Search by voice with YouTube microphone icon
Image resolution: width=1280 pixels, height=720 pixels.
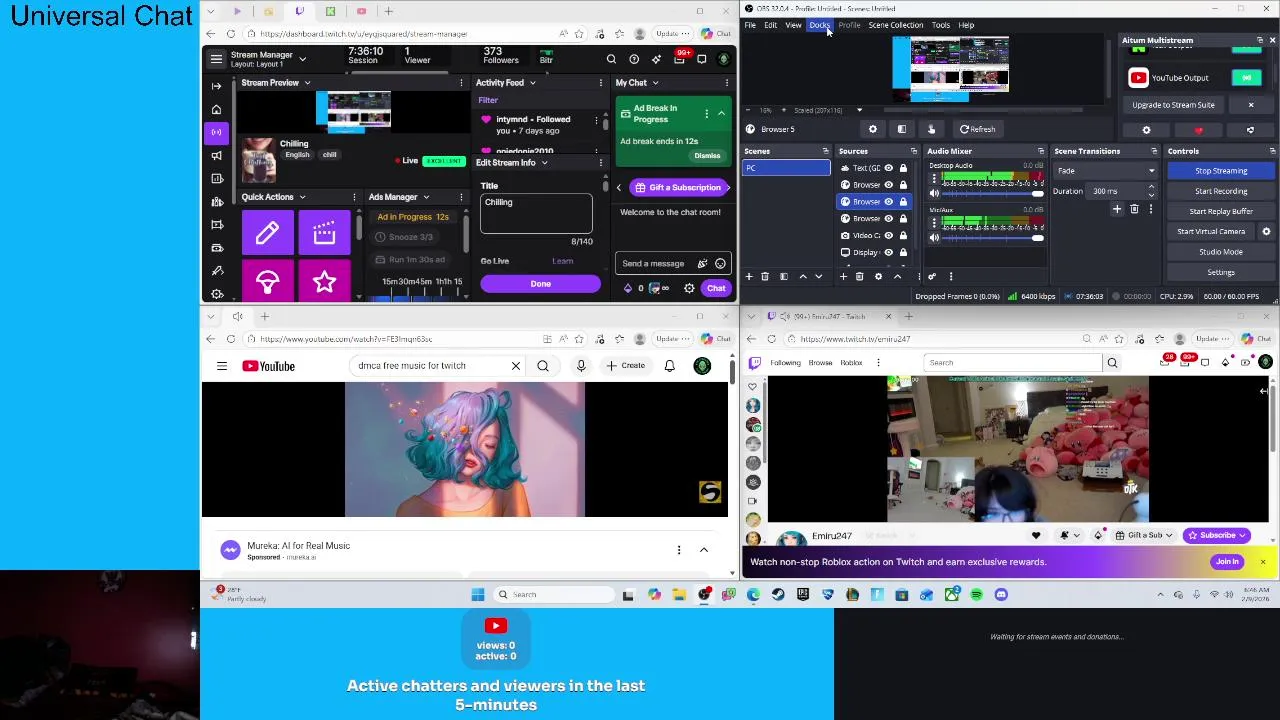coord(581,366)
